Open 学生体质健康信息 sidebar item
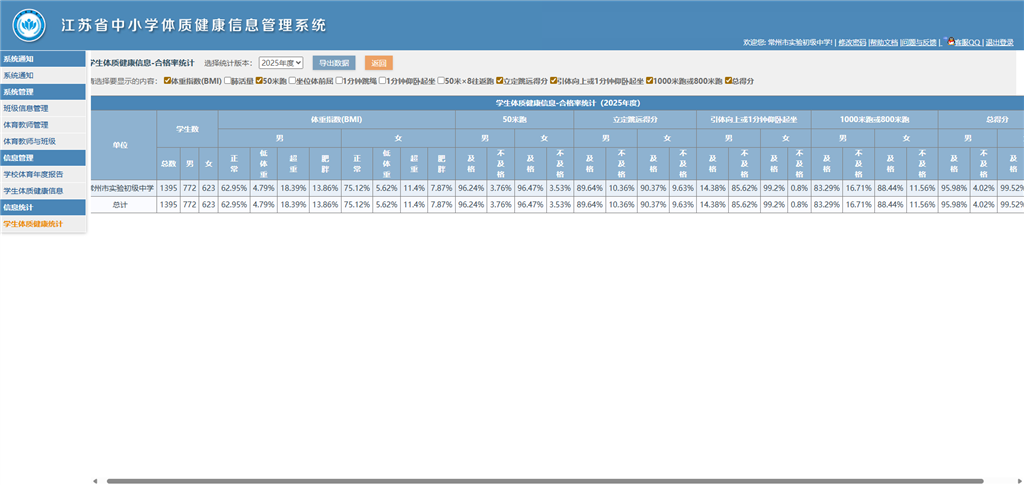Image resolution: width=1024 pixels, height=485 pixels. point(33,190)
